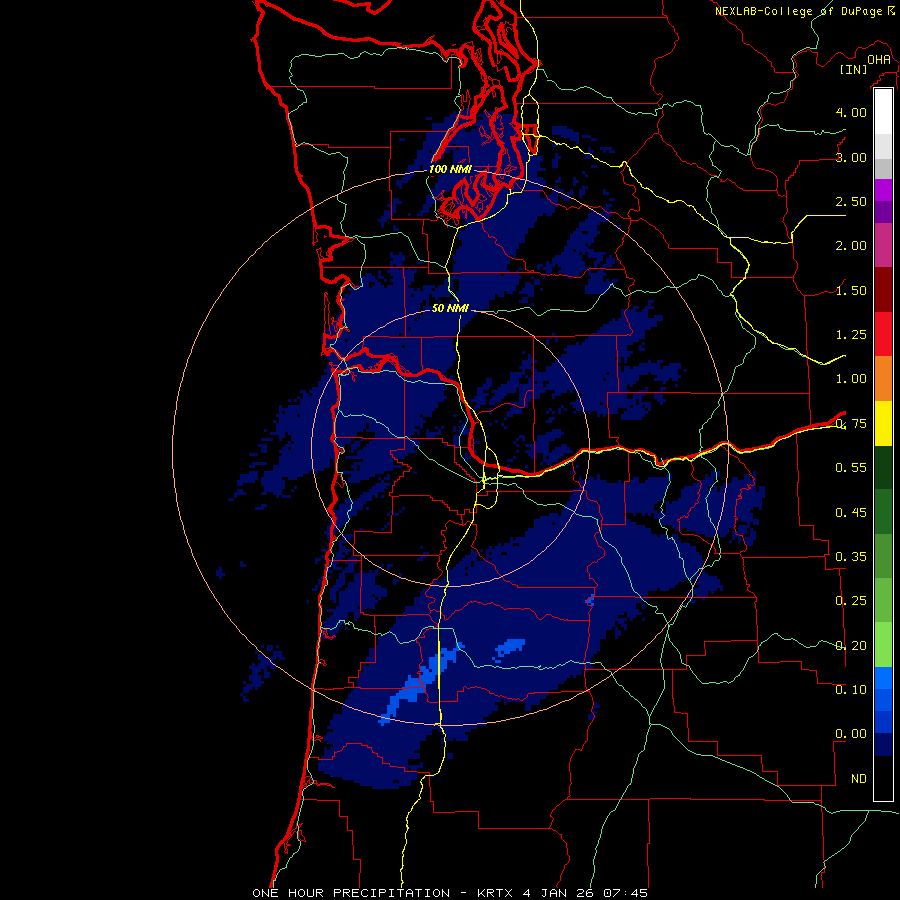The width and height of the screenshot is (900, 900).
Task: Click the 0.45 legend value
Action: (x=851, y=513)
